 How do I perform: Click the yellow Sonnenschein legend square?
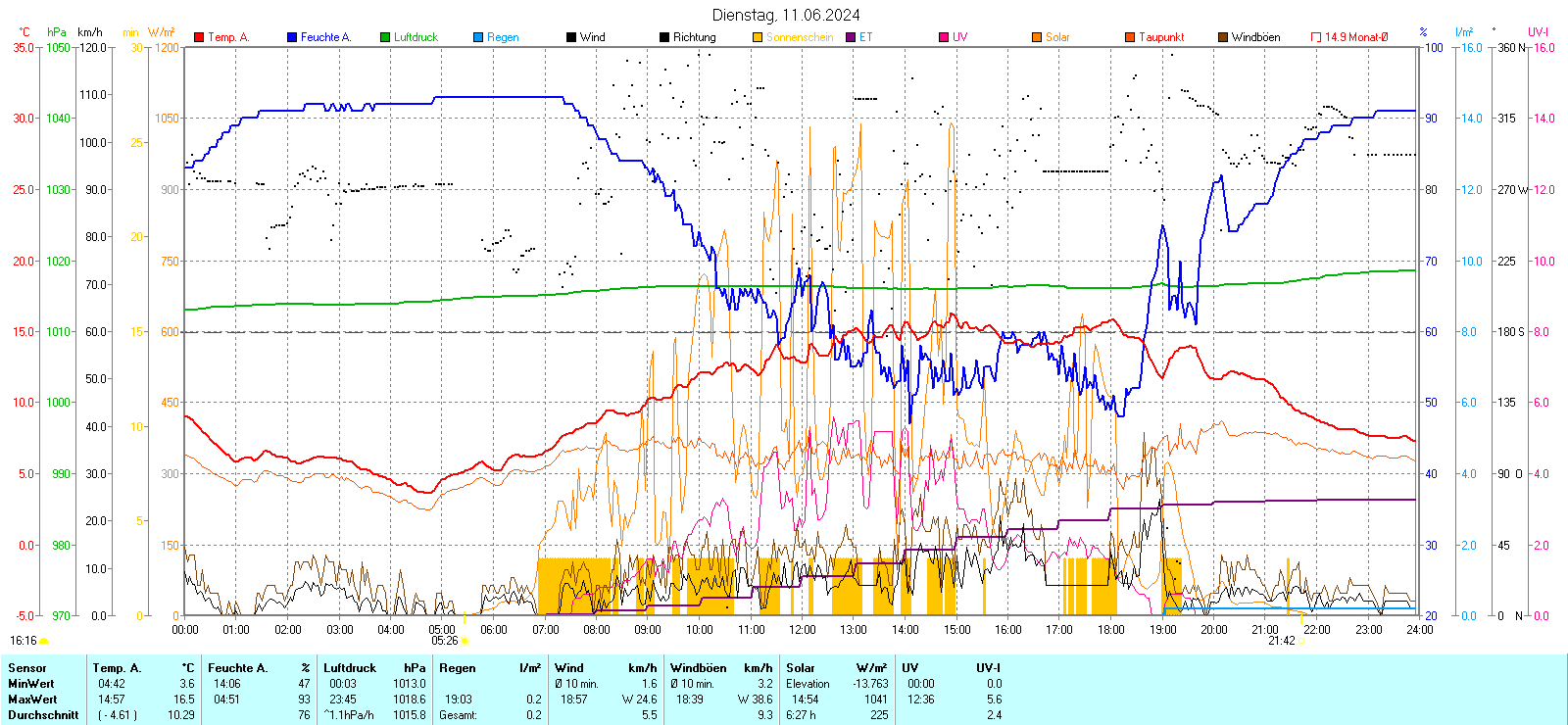tap(758, 37)
